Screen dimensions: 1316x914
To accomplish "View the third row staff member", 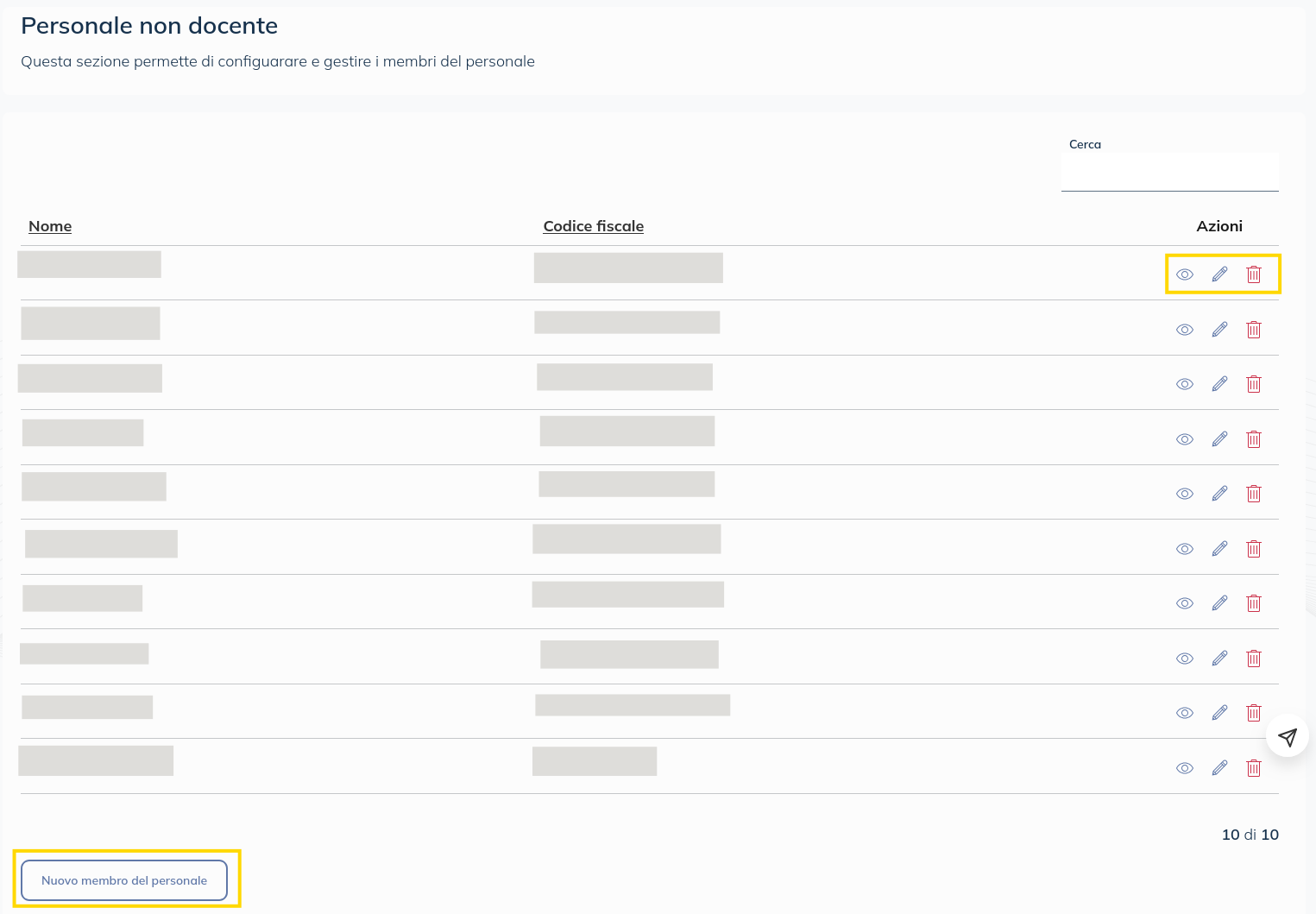I will point(1185,384).
